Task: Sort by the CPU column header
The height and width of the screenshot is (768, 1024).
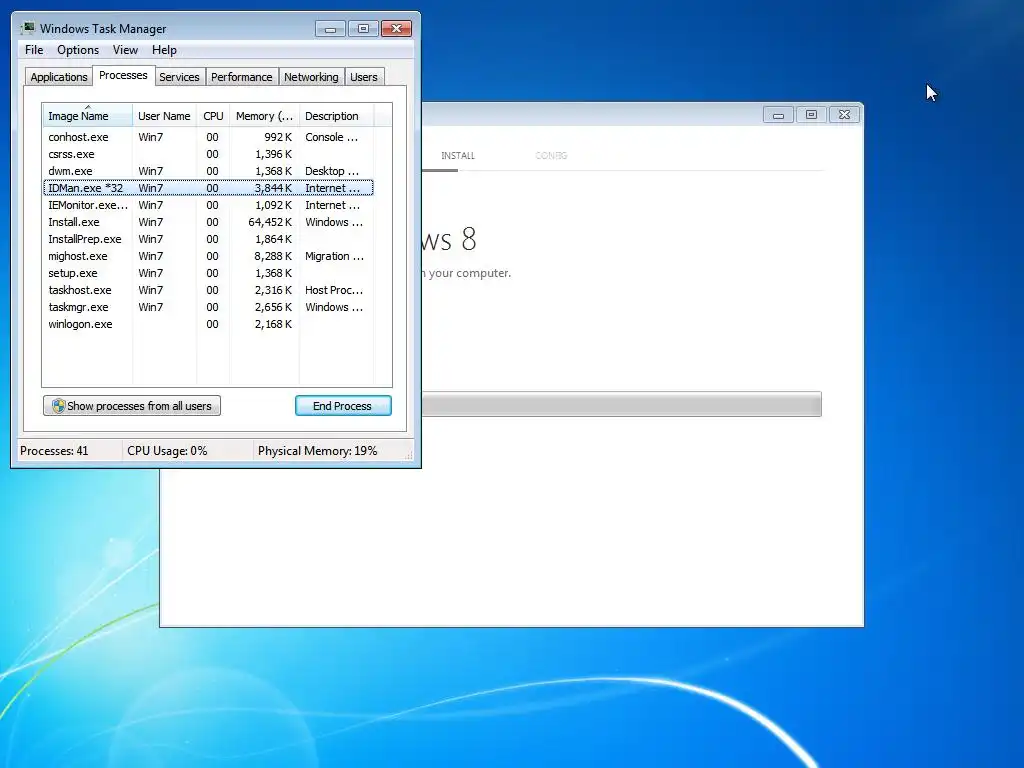Action: pos(213,116)
